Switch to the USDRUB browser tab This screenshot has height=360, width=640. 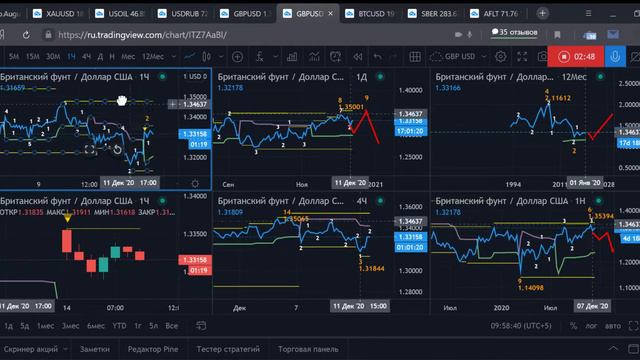point(183,13)
